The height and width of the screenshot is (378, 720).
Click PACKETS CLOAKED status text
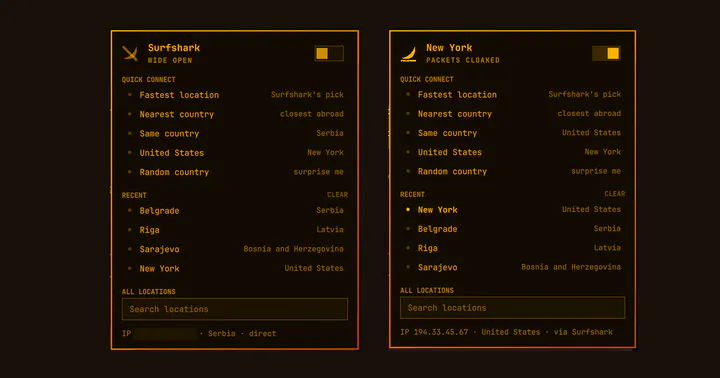(463, 60)
